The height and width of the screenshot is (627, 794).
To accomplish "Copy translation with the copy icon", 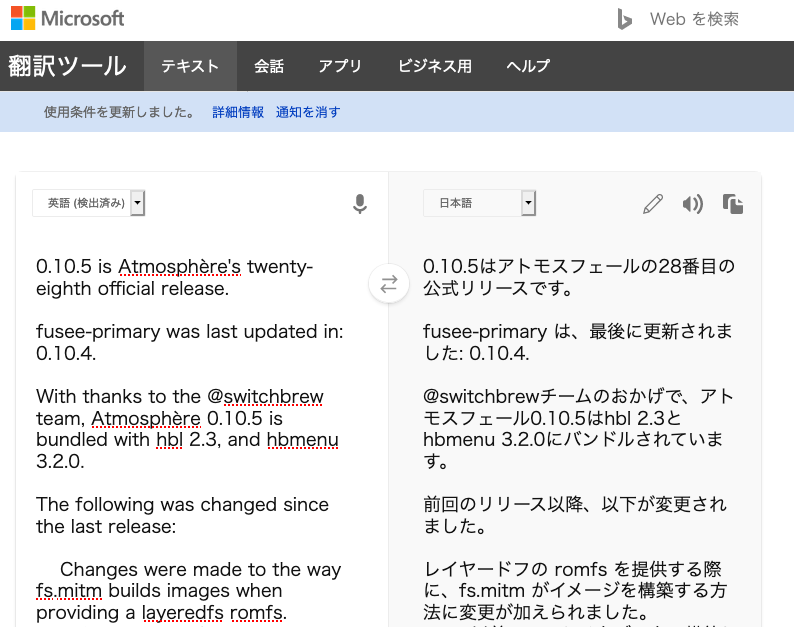I will [732, 204].
